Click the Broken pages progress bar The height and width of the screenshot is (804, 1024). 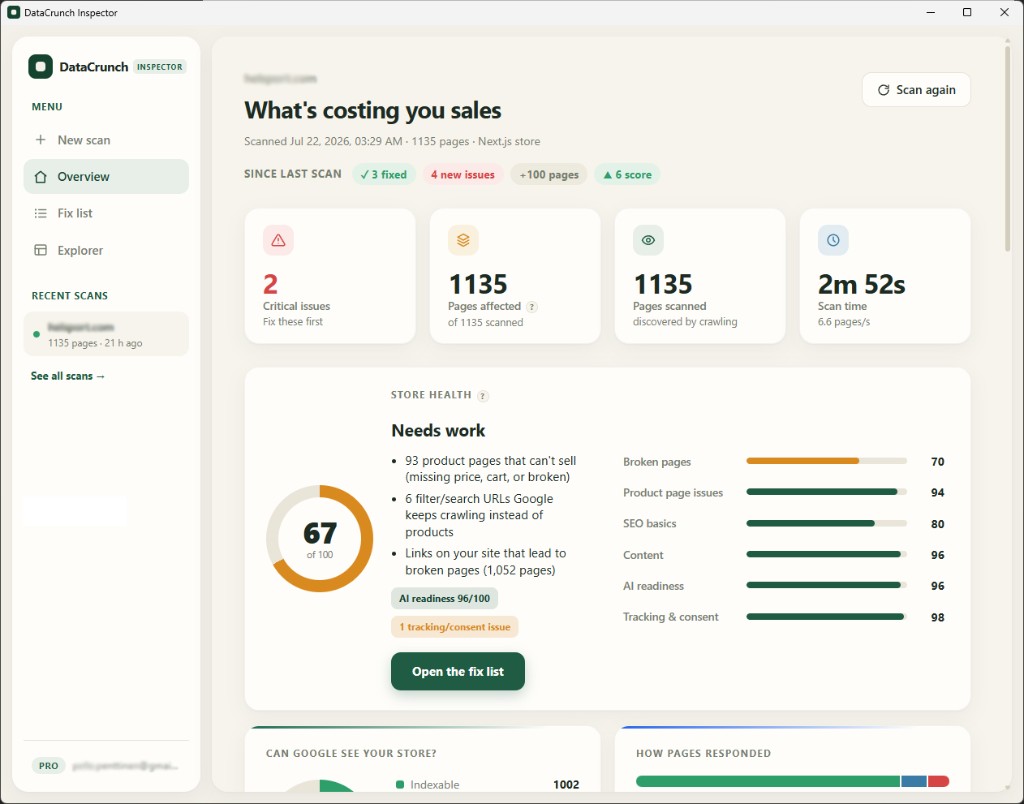[x=826, y=461]
